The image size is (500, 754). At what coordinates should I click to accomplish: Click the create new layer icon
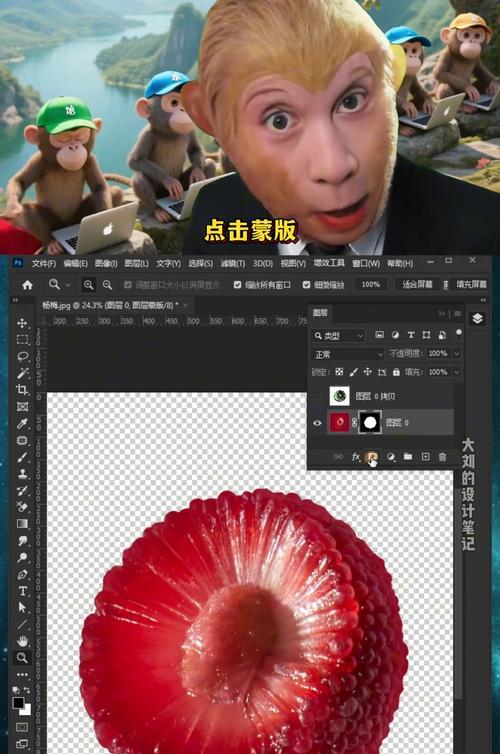[x=425, y=456]
